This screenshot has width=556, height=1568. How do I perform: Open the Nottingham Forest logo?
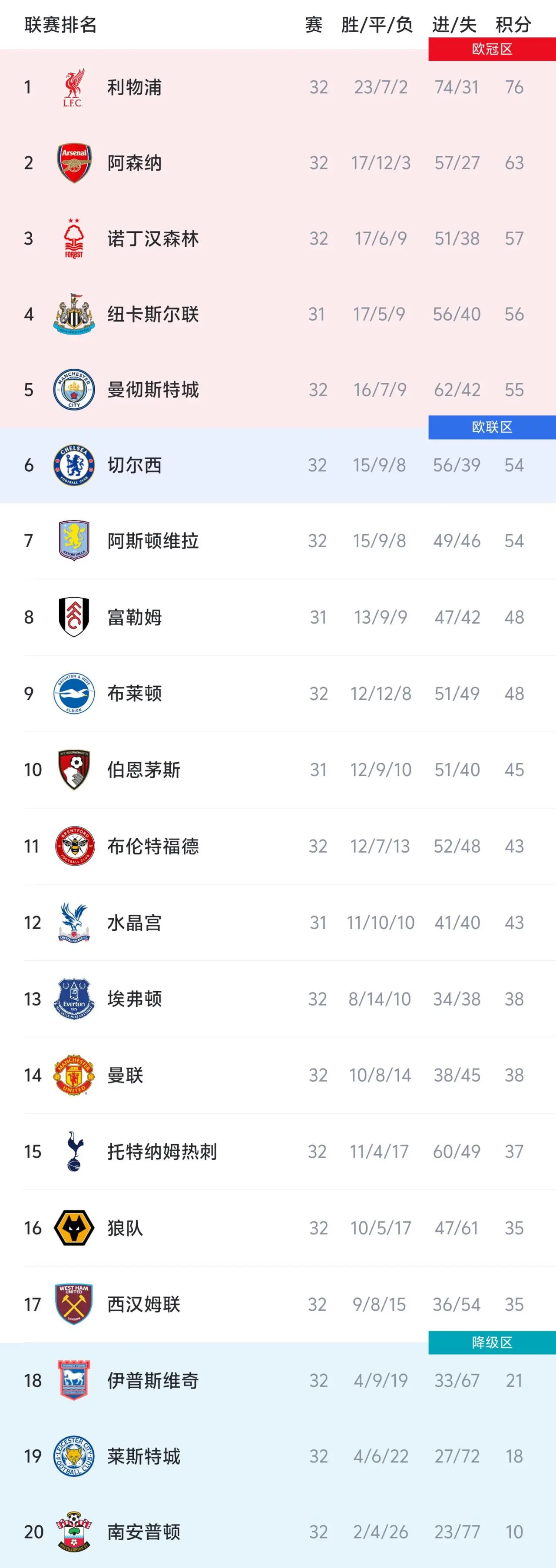pos(74,238)
